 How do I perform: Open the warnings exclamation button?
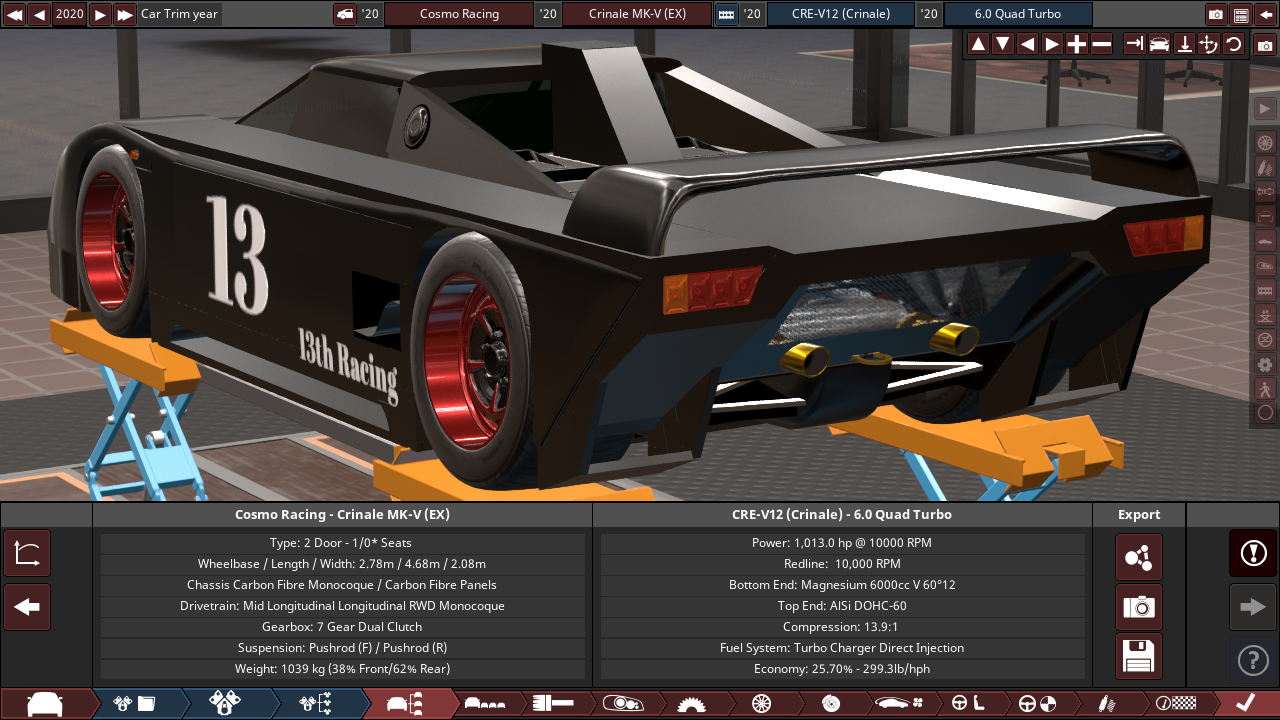point(1253,553)
